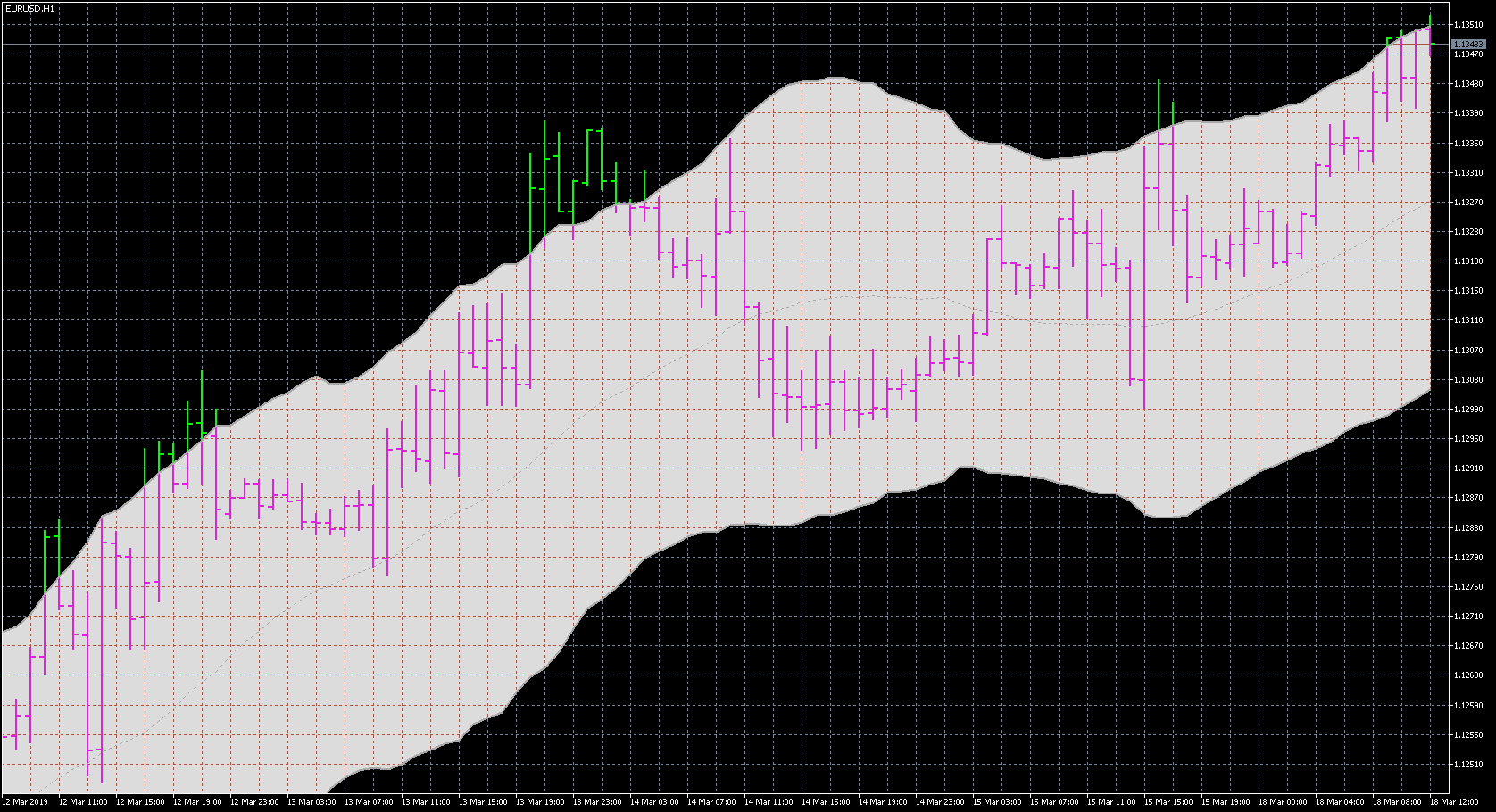Pick the 1.12590 price scale value

1468,705
